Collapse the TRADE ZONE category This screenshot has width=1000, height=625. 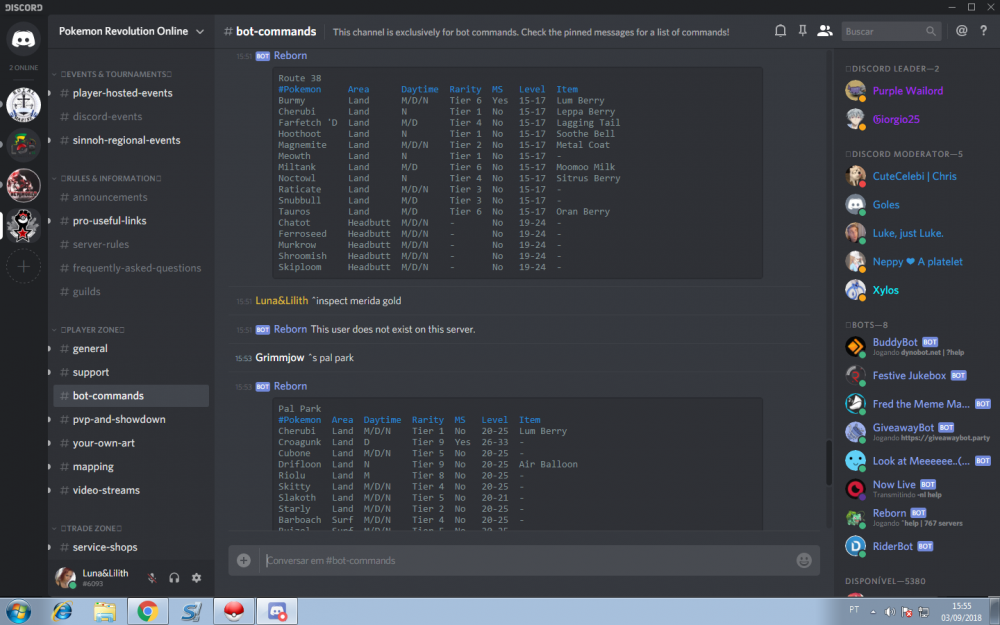tap(87, 528)
